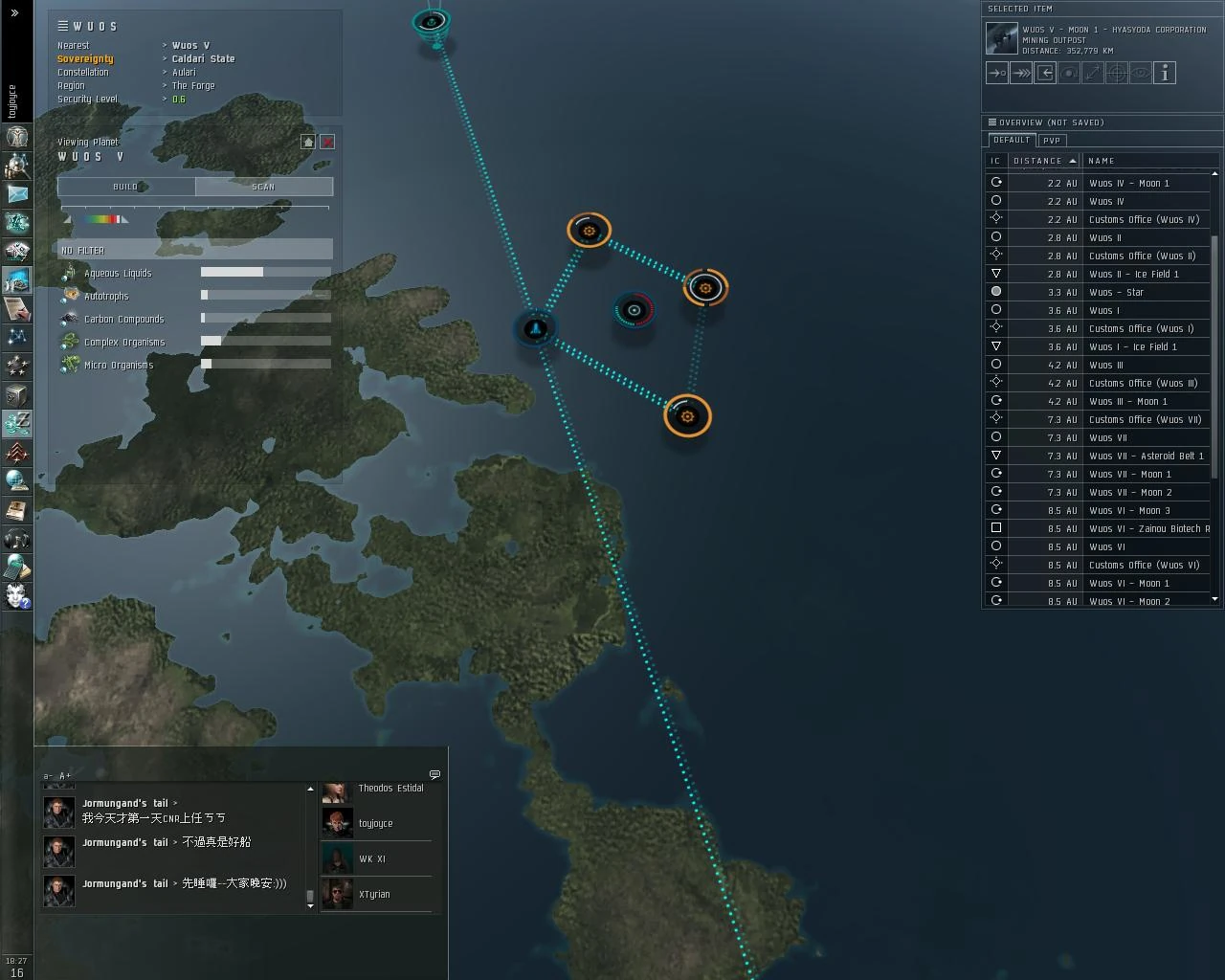Select Wuos - Star in the overview
The width and height of the screenshot is (1225, 980).
coord(1100,292)
